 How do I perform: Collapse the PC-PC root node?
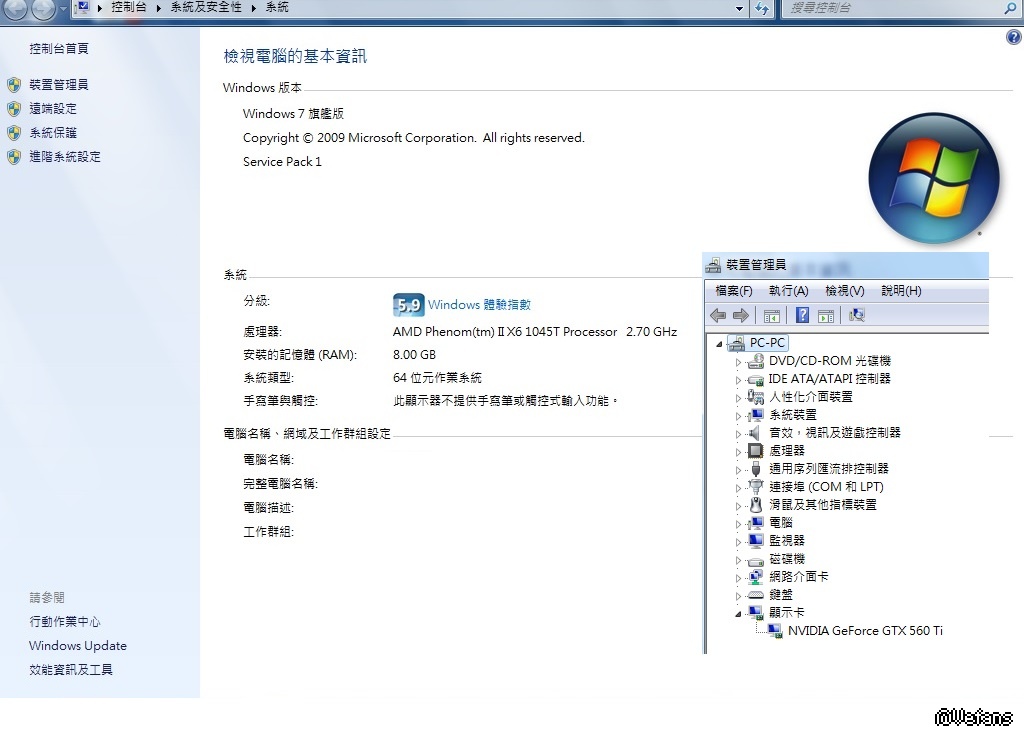720,344
